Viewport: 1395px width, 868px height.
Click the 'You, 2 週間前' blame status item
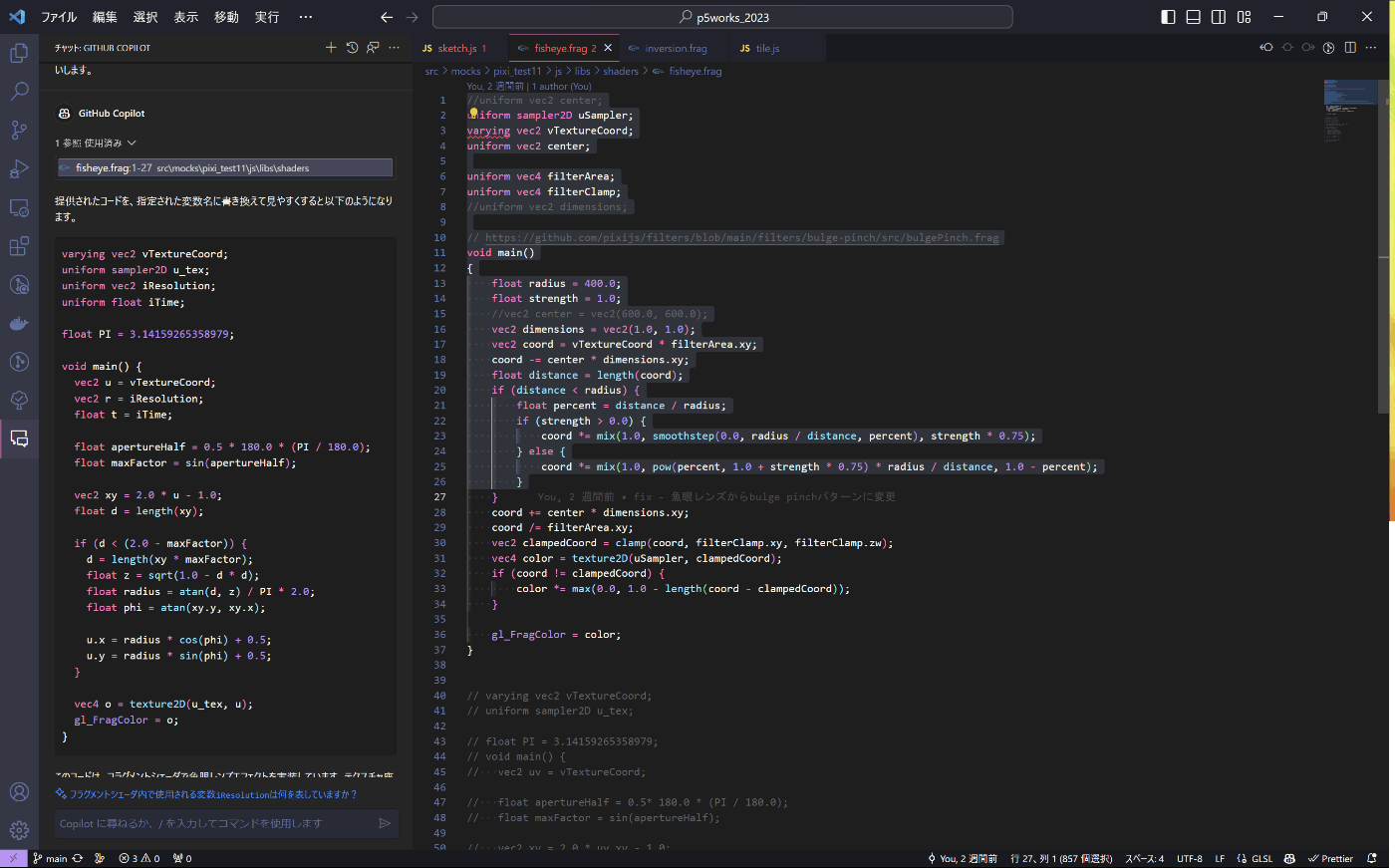[x=962, y=858]
